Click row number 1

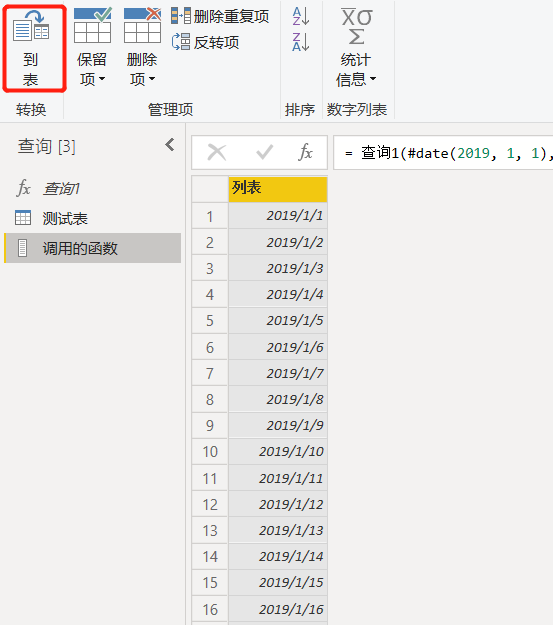coord(210,216)
